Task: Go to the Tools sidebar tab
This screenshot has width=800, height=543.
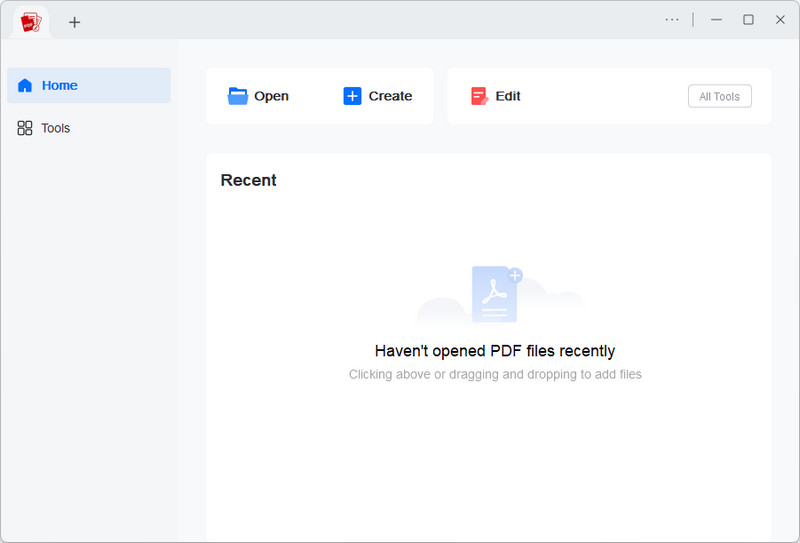Action: 56,128
